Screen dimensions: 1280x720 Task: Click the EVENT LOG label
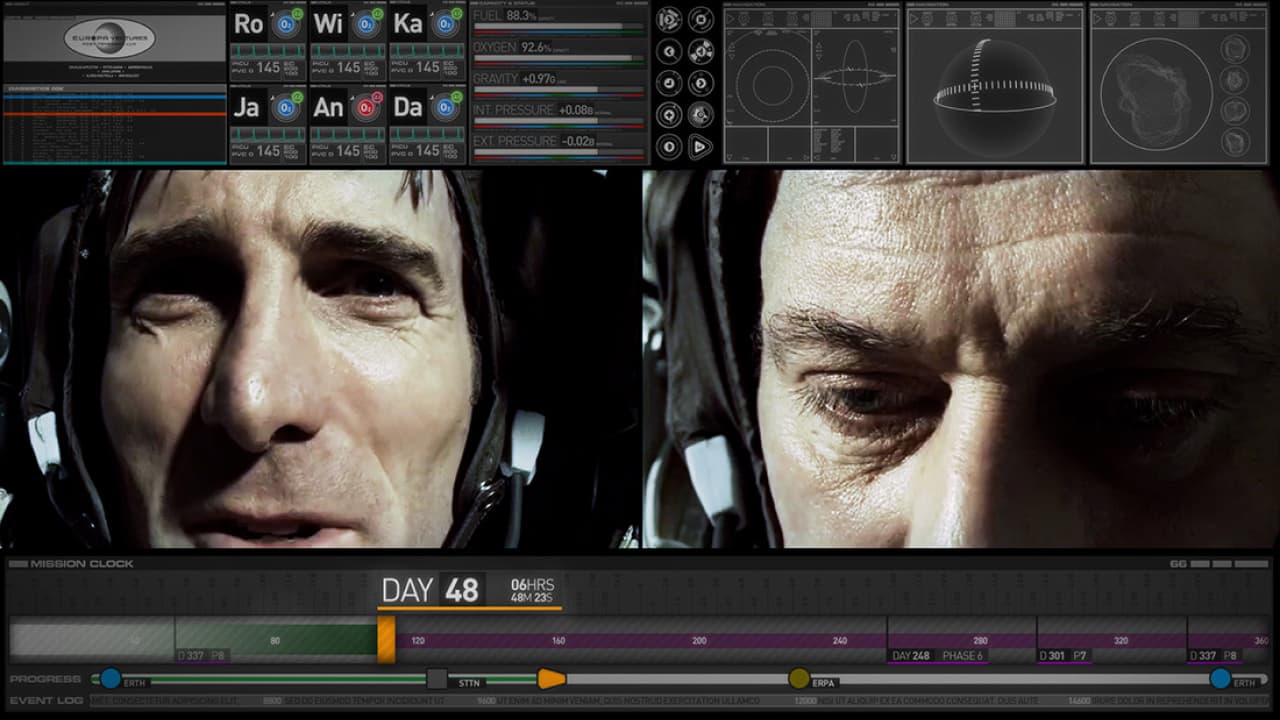click(x=46, y=701)
